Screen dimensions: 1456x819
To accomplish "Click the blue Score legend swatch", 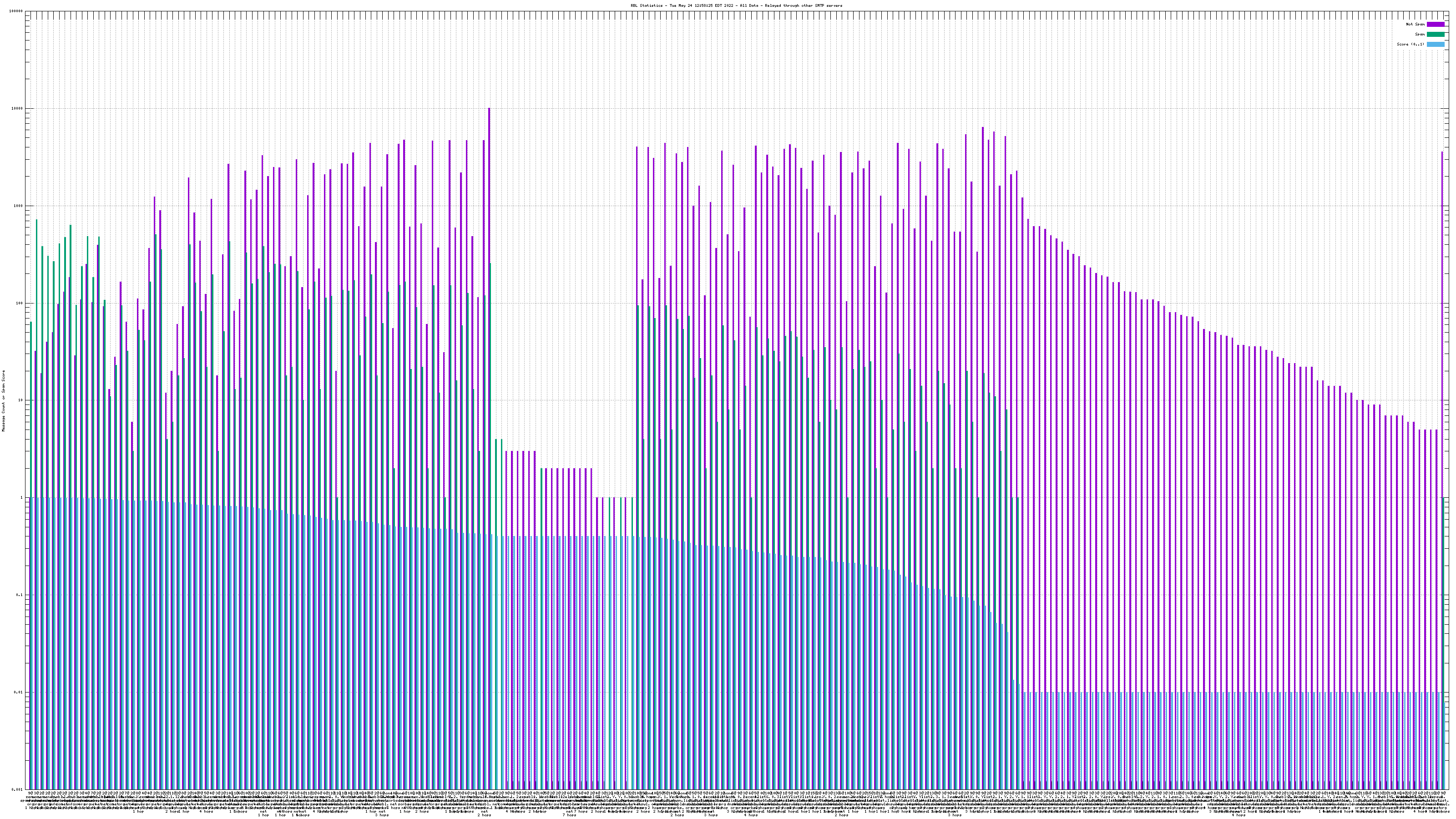I will (1435, 44).
